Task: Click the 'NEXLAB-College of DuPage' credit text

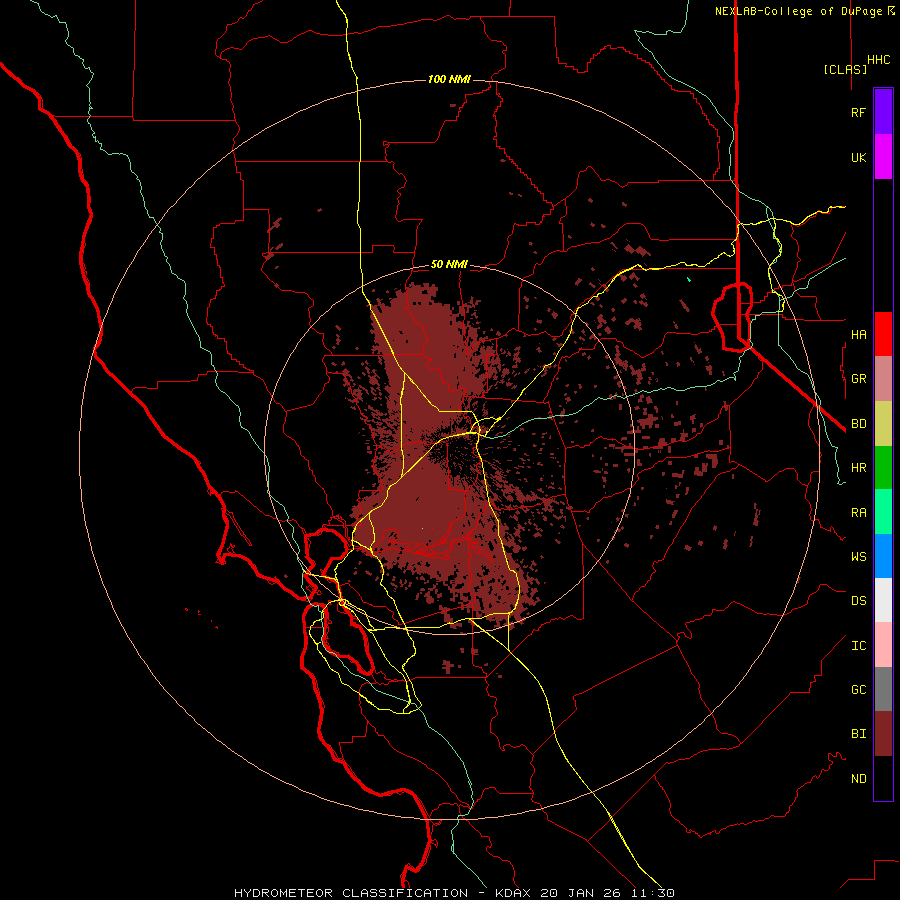Action: pyautogui.click(x=798, y=11)
